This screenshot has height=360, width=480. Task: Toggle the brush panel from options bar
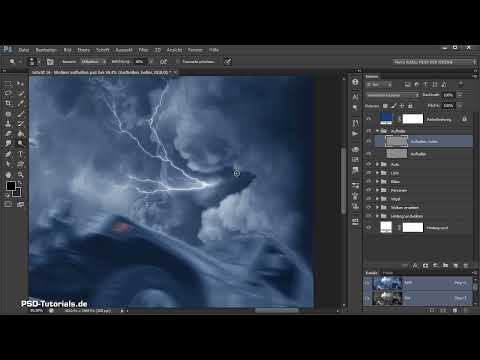pyautogui.click(x=50, y=62)
